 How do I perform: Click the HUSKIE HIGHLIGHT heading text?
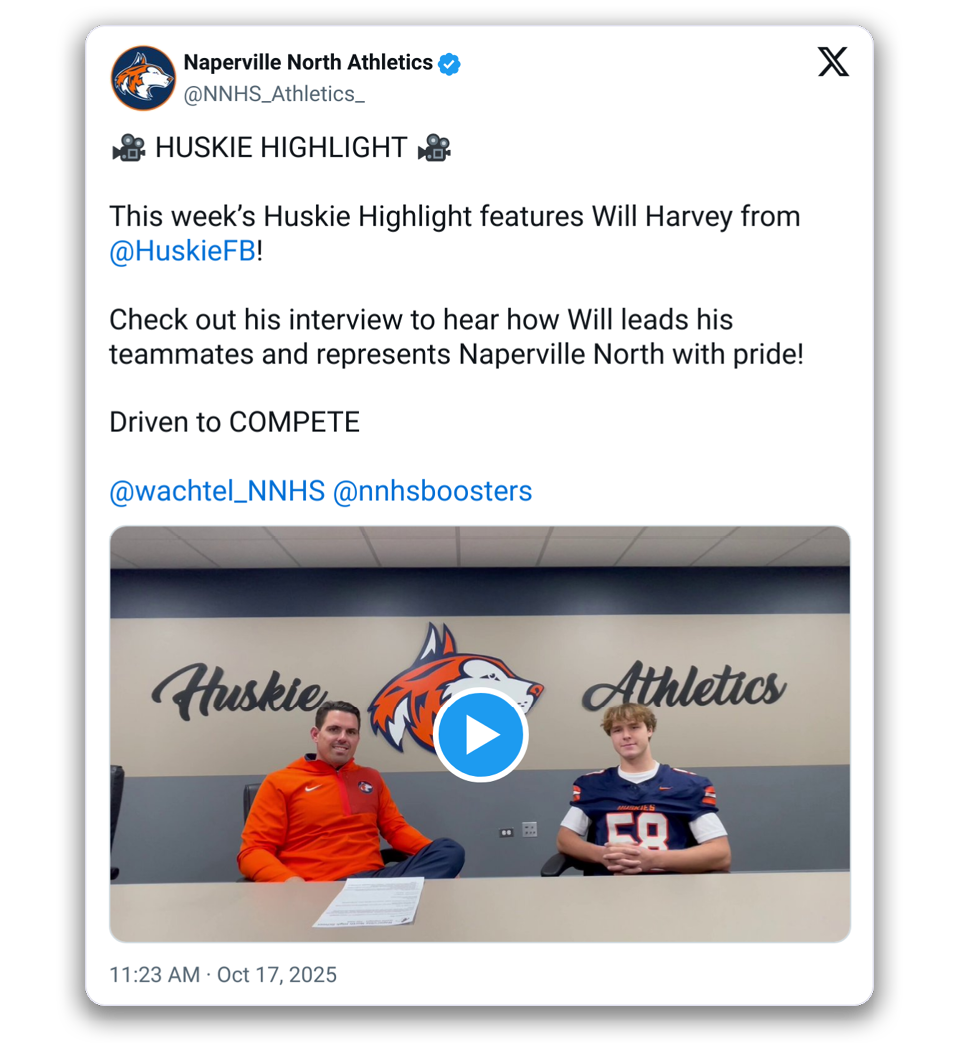[x=281, y=148]
